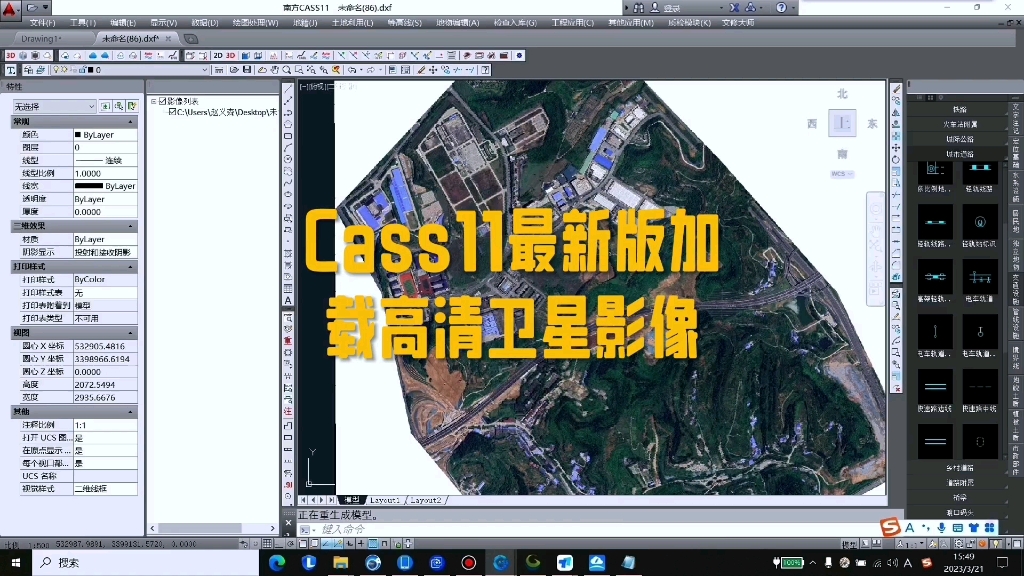Click the open folder quick access icon

(31, 8)
